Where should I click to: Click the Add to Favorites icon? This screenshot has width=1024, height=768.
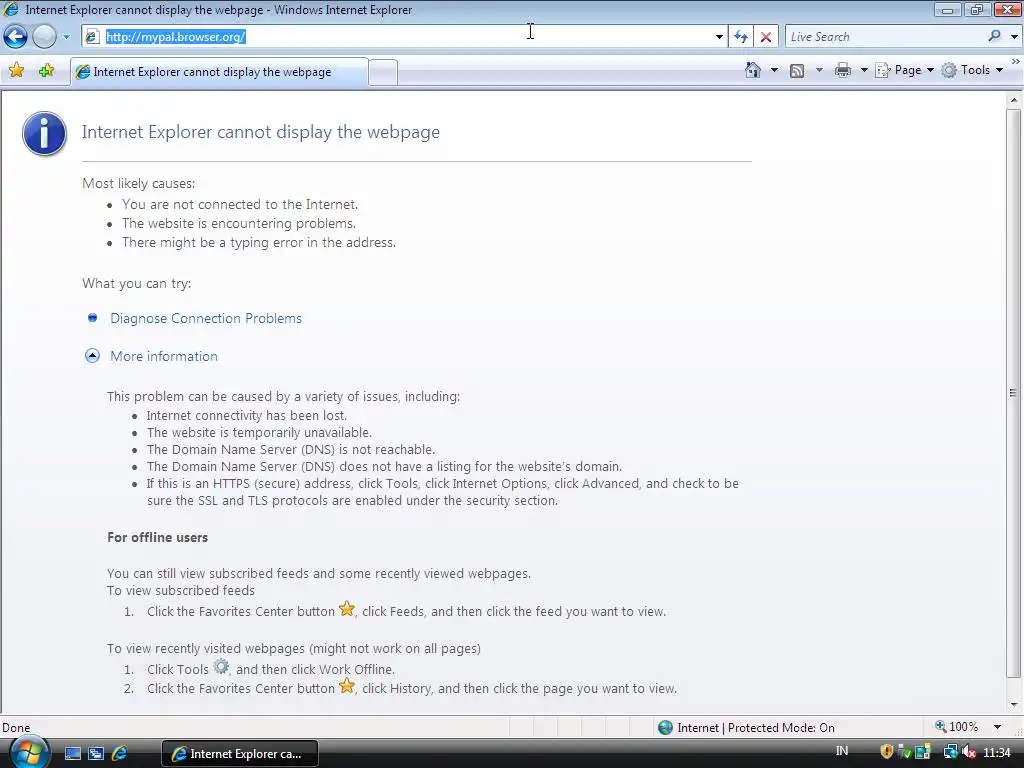point(46,71)
